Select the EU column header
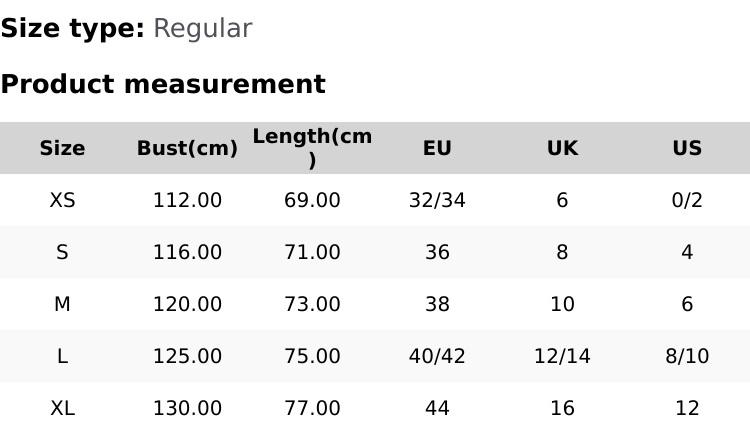 pos(437,148)
